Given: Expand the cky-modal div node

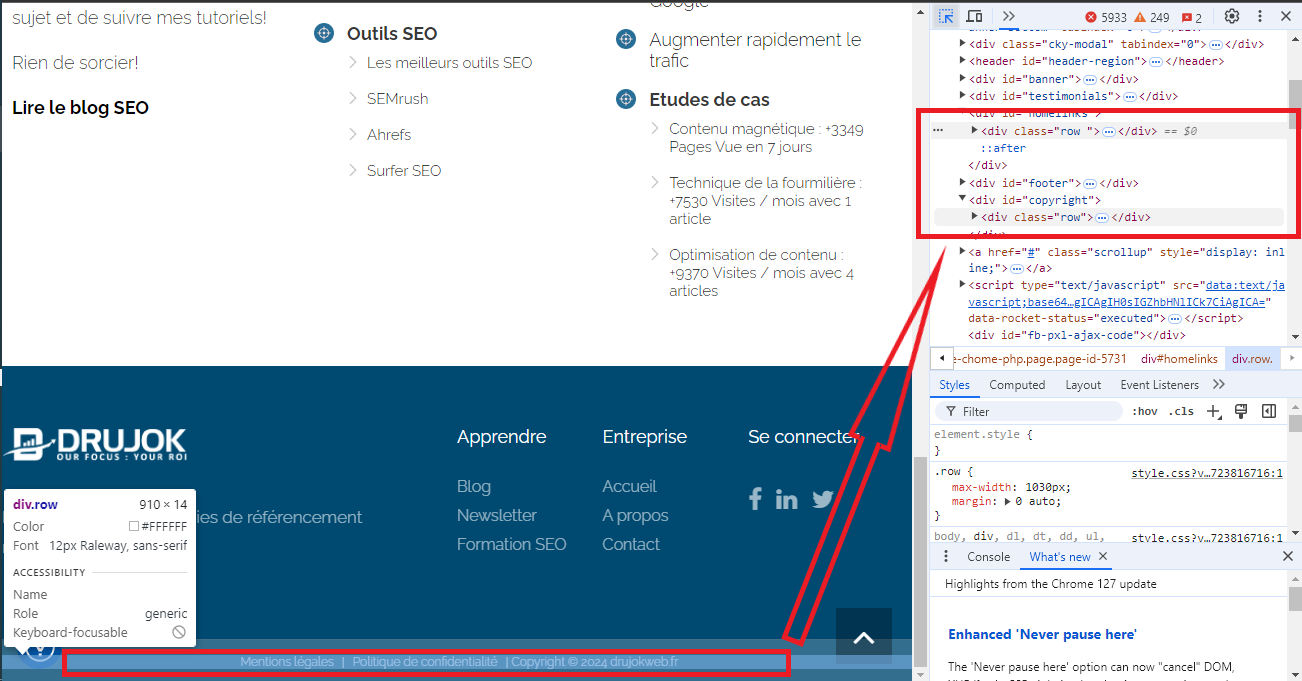Looking at the screenshot, I should click(963, 44).
